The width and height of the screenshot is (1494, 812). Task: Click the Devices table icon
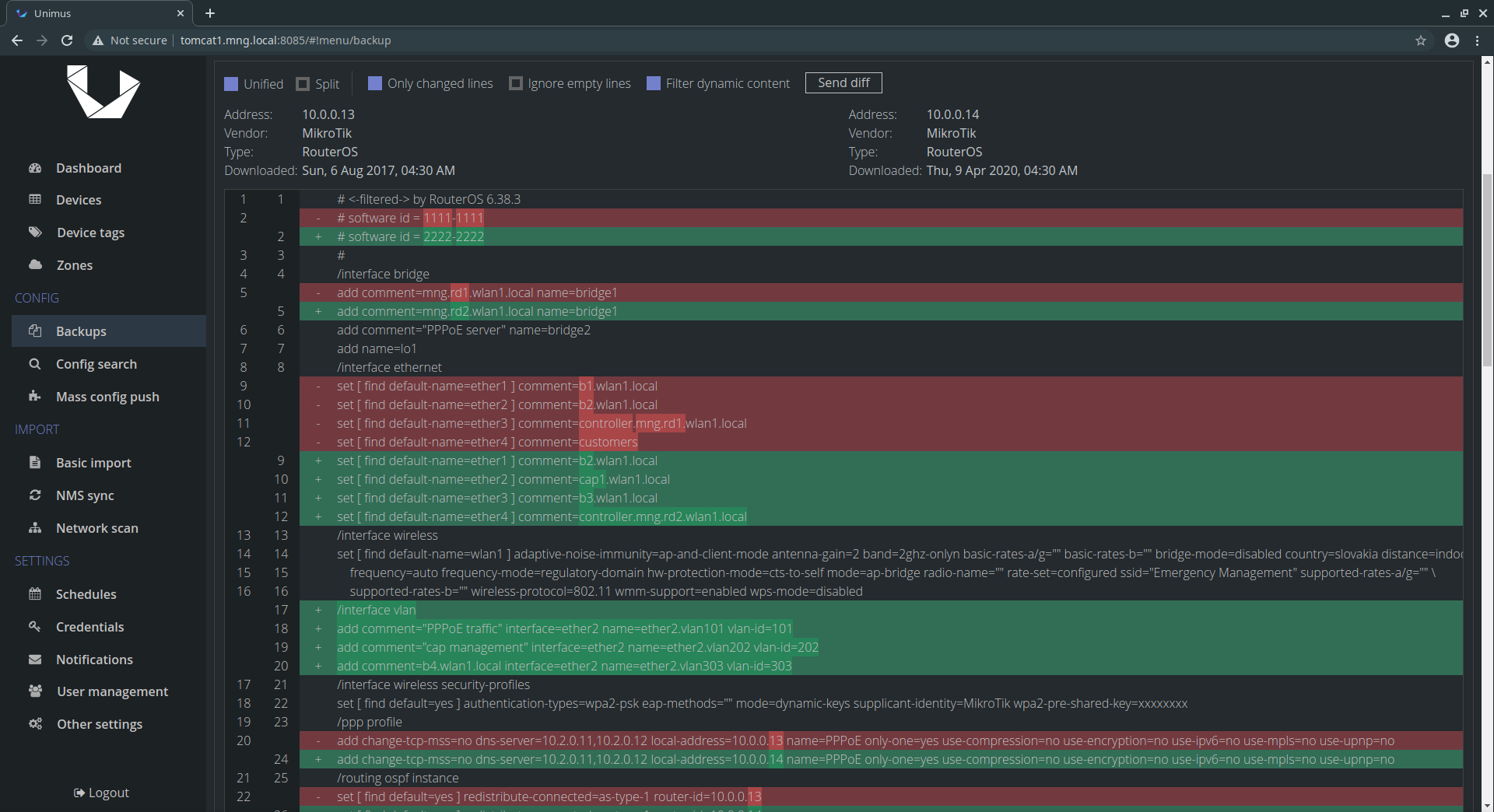point(35,200)
